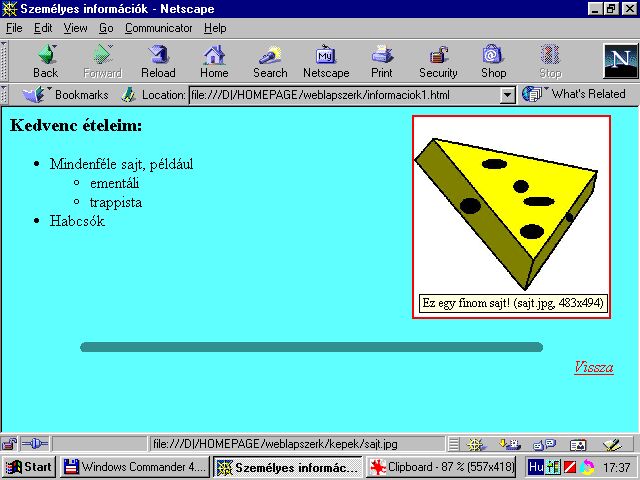Select the Személyes információk taskbar button
The height and width of the screenshot is (480, 640).
pyautogui.click(x=288, y=467)
